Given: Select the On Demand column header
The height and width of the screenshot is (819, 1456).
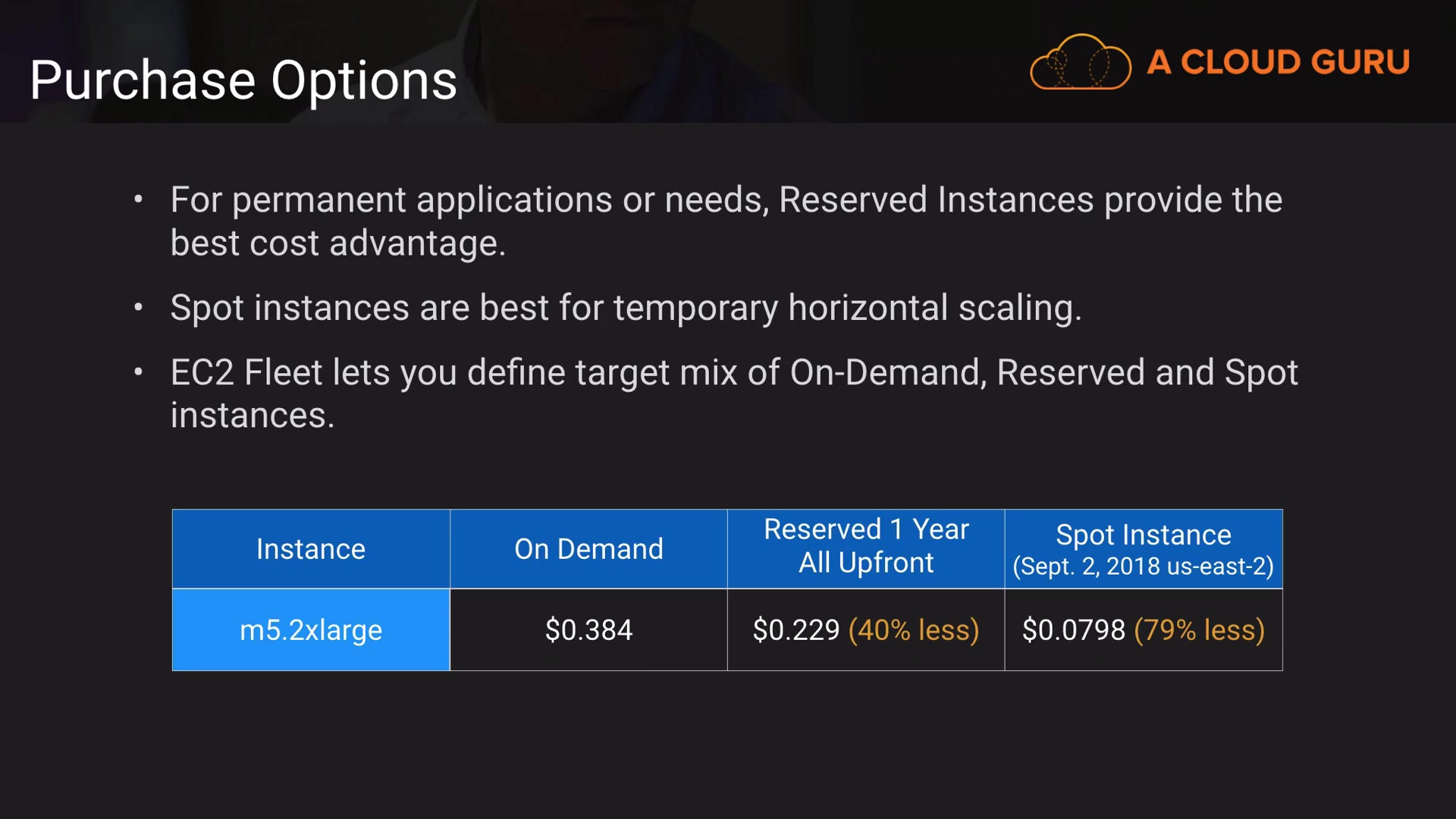Looking at the screenshot, I should 588,549.
